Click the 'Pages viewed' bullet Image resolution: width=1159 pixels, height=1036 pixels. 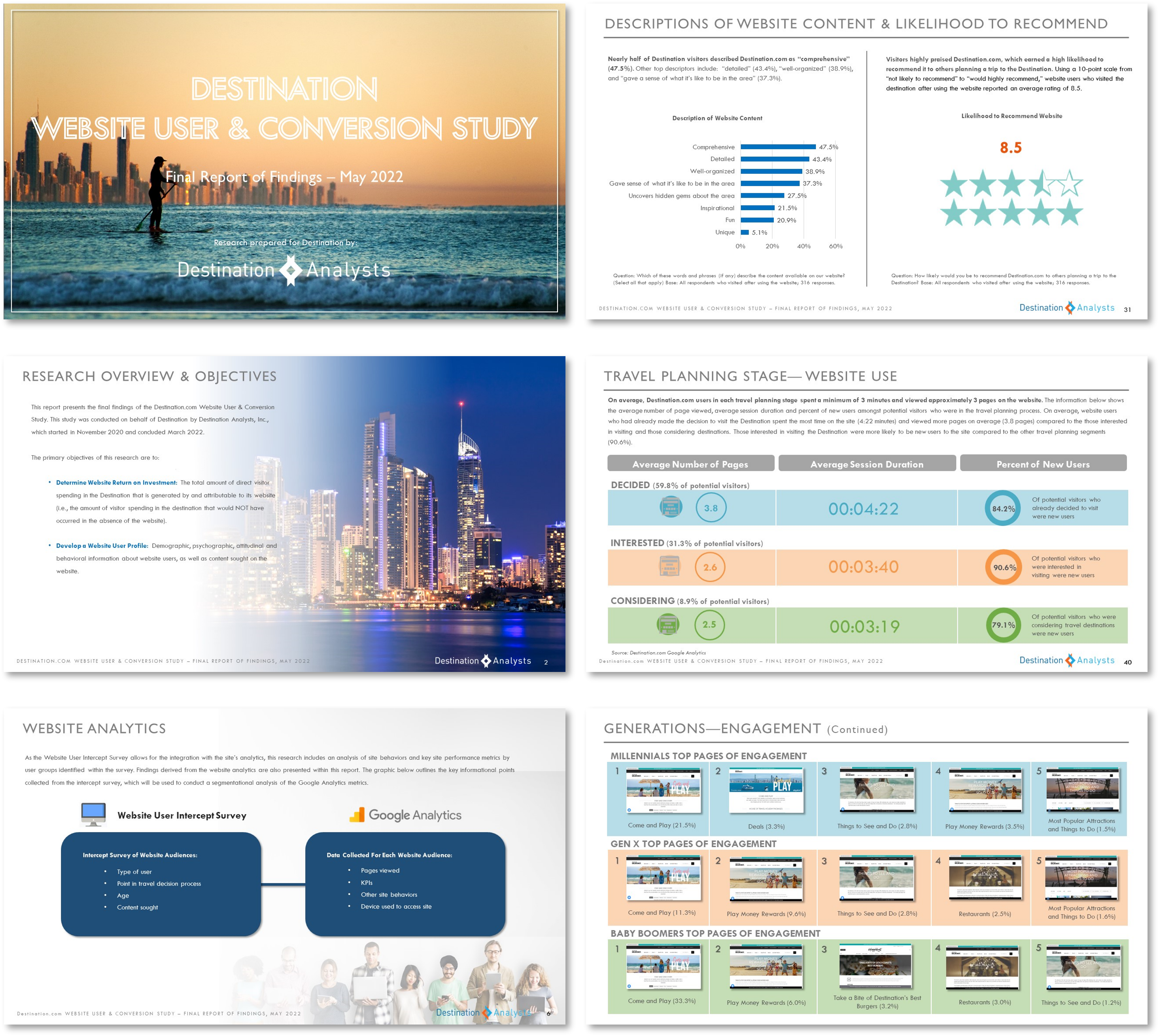pyautogui.click(x=380, y=870)
